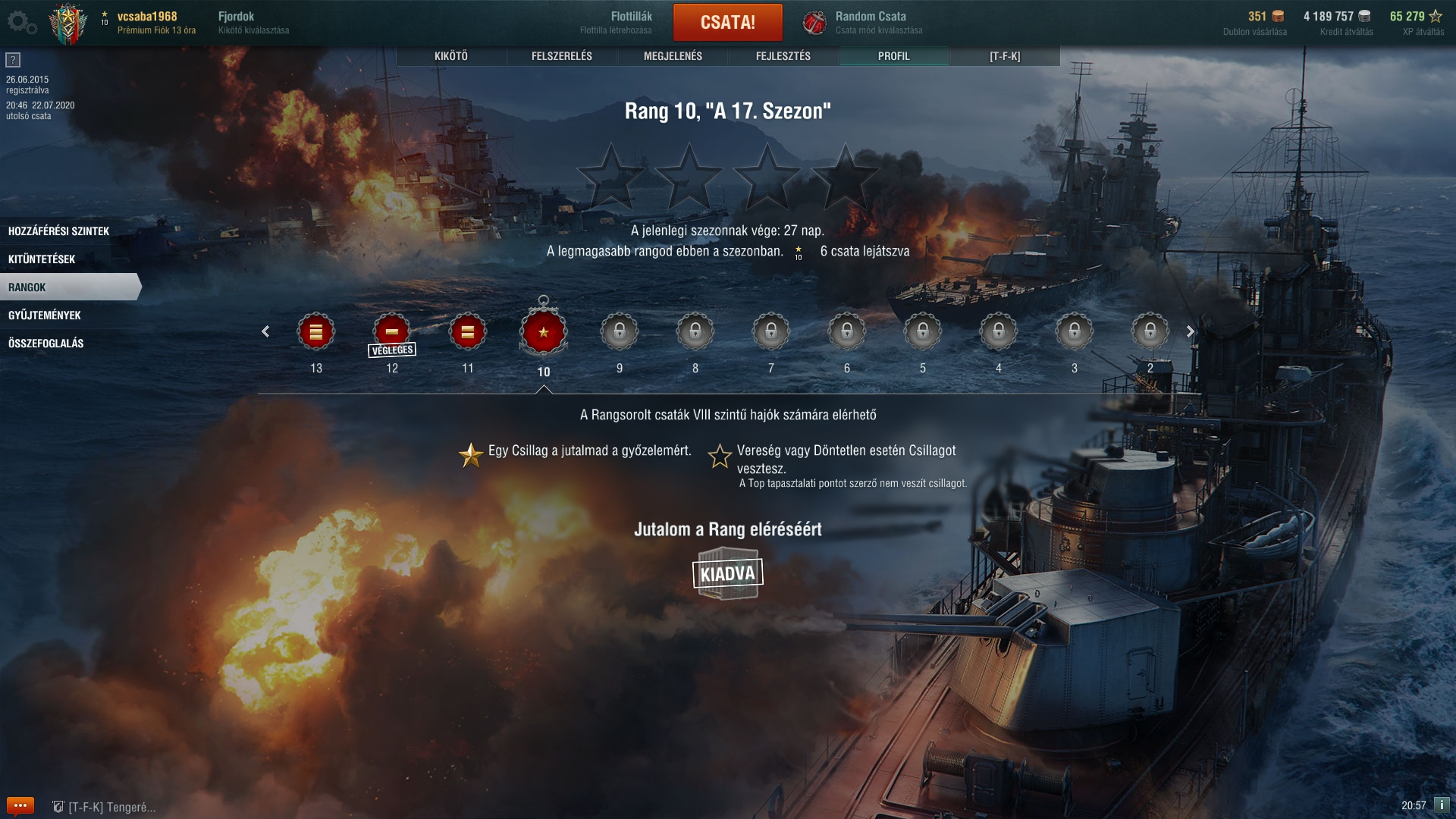This screenshot has height=819, width=1456.
Task: Show next ranks with right arrow
Action: pyautogui.click(x=1190, y=331)
